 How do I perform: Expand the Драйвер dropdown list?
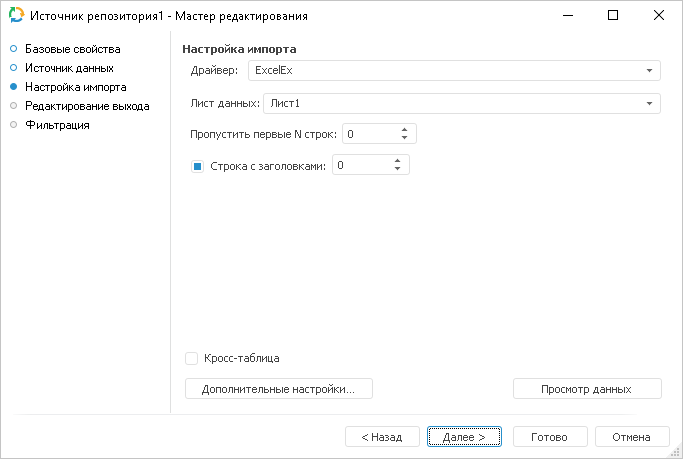point(649,71)
